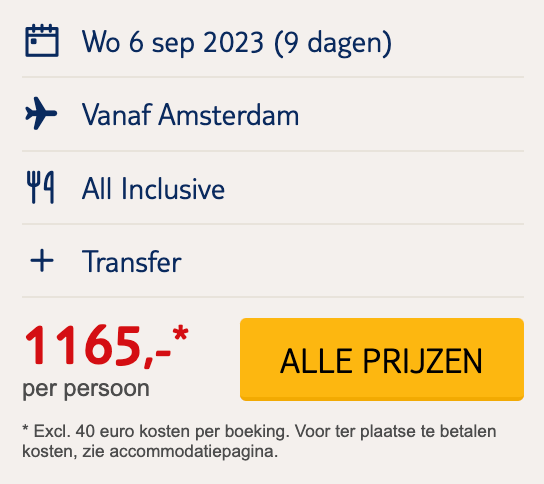The width and height of the screenshot is (544, 484).
Task: Click the word 'accommodatiepagina' in footnote
Action: coord(194,452)
